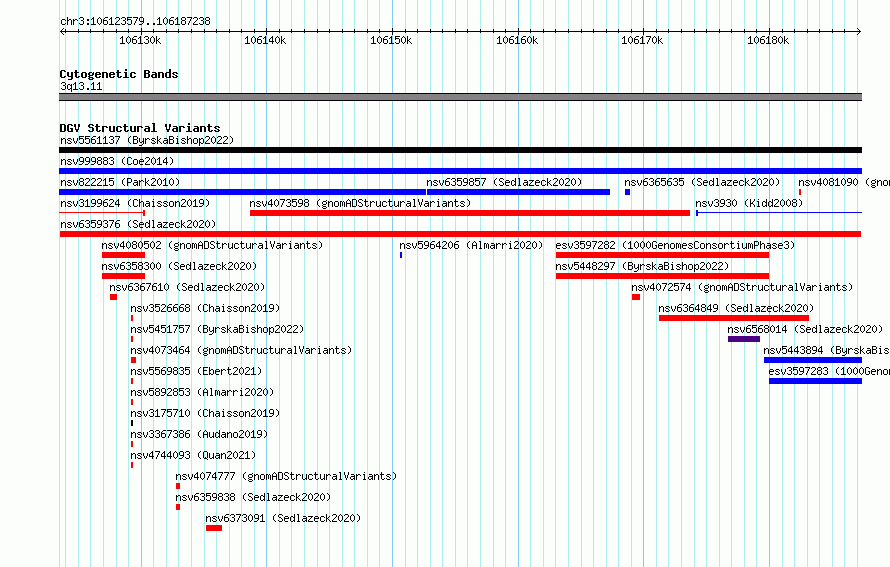Open the nsv5964206 (Almarri2020) label
890x567 pixels.
point(471,245)
